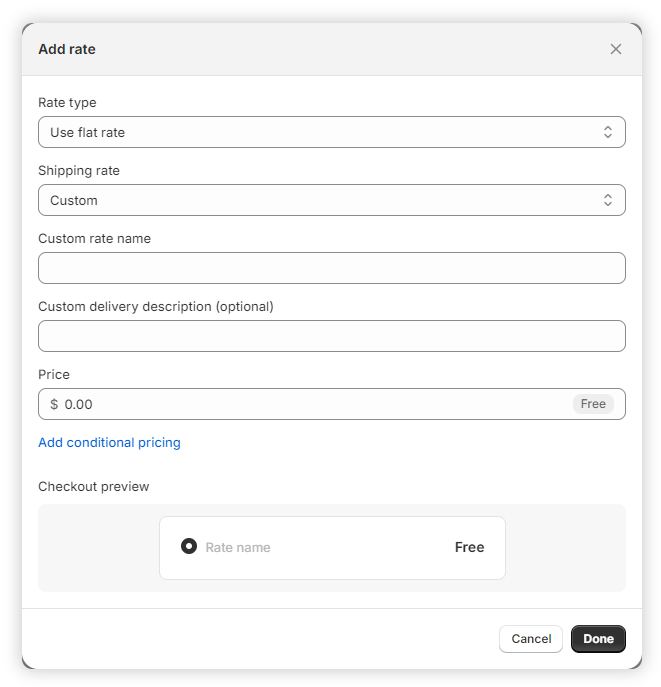Click the 'Custom rate name' label
Screen dimensions: 661x687
(94, 238)
